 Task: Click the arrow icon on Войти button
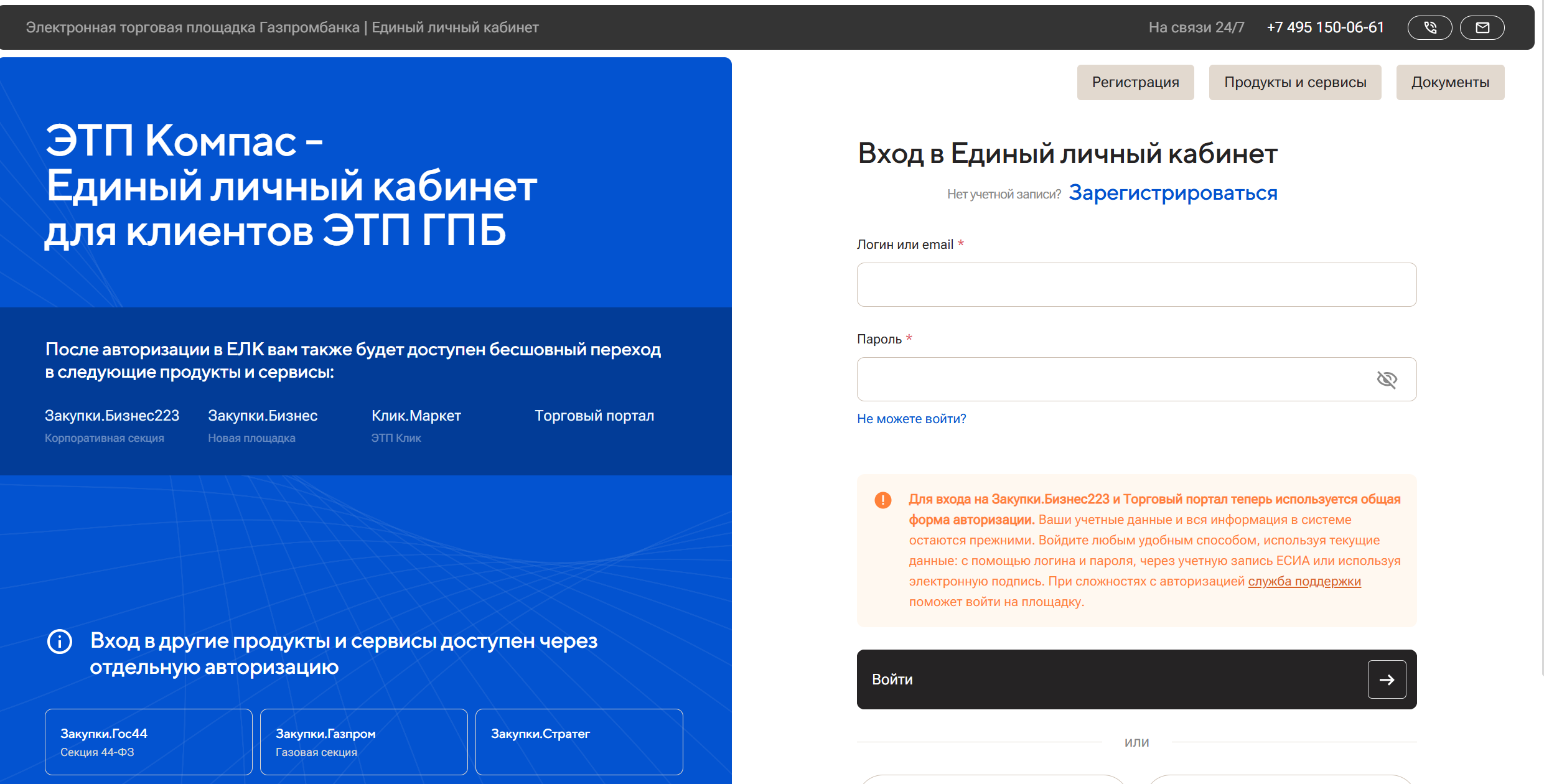1387,679
